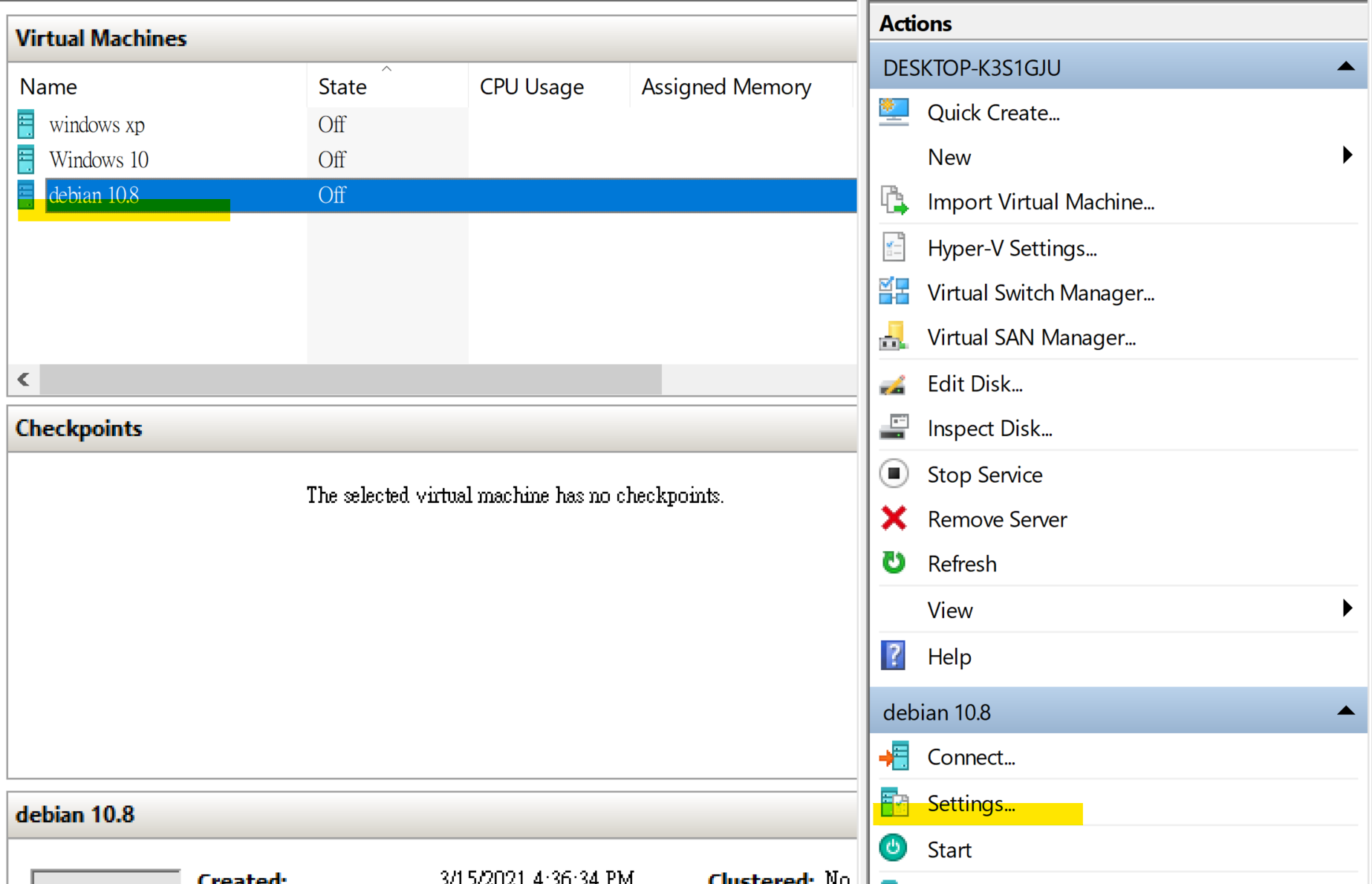Viewport: 1372px width, 884px height.
Task: Click the debian 10.8 details panel heading
Action: pos(75,814)
